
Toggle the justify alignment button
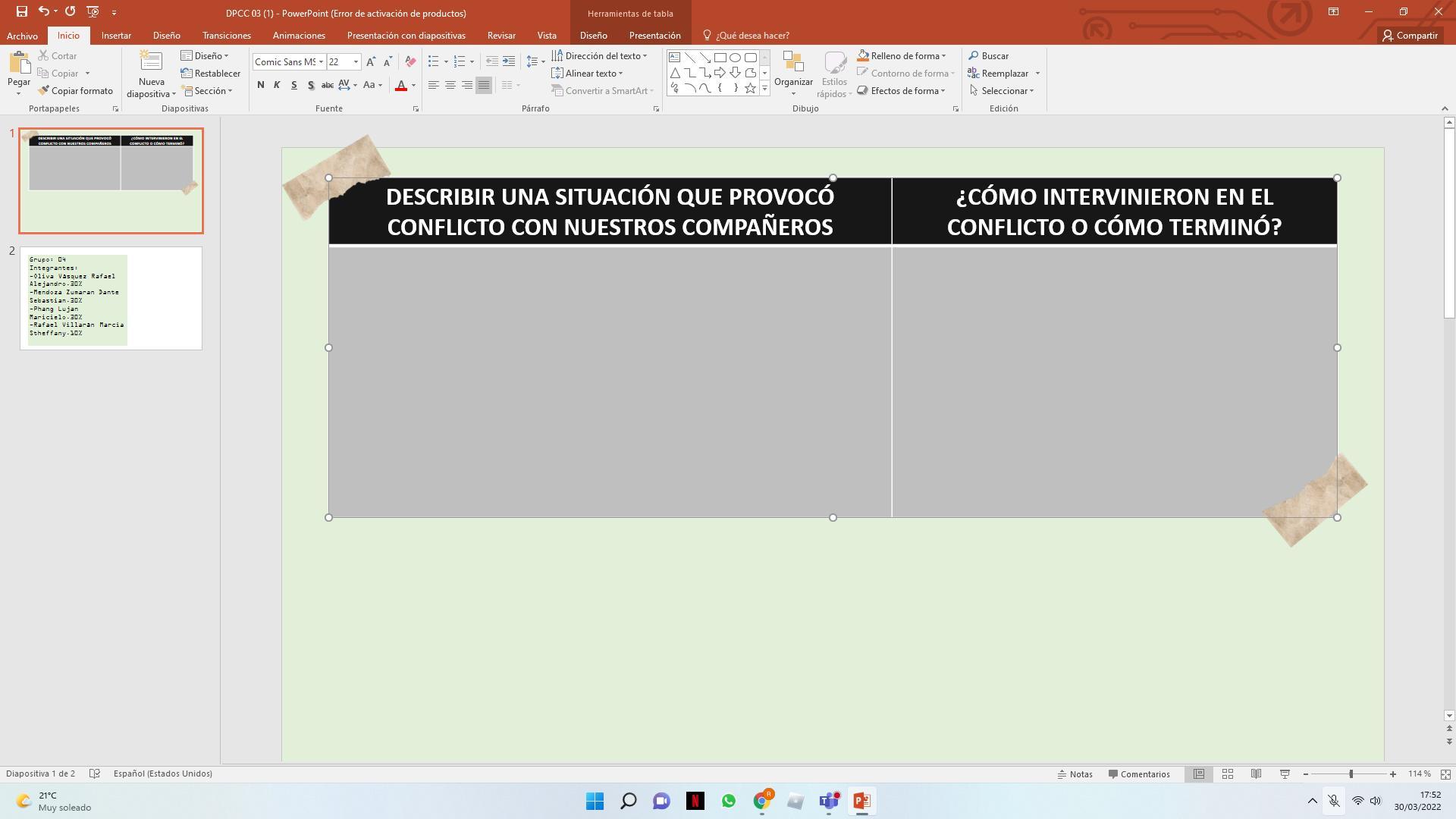pyautogui.click(x=484, y=85)
